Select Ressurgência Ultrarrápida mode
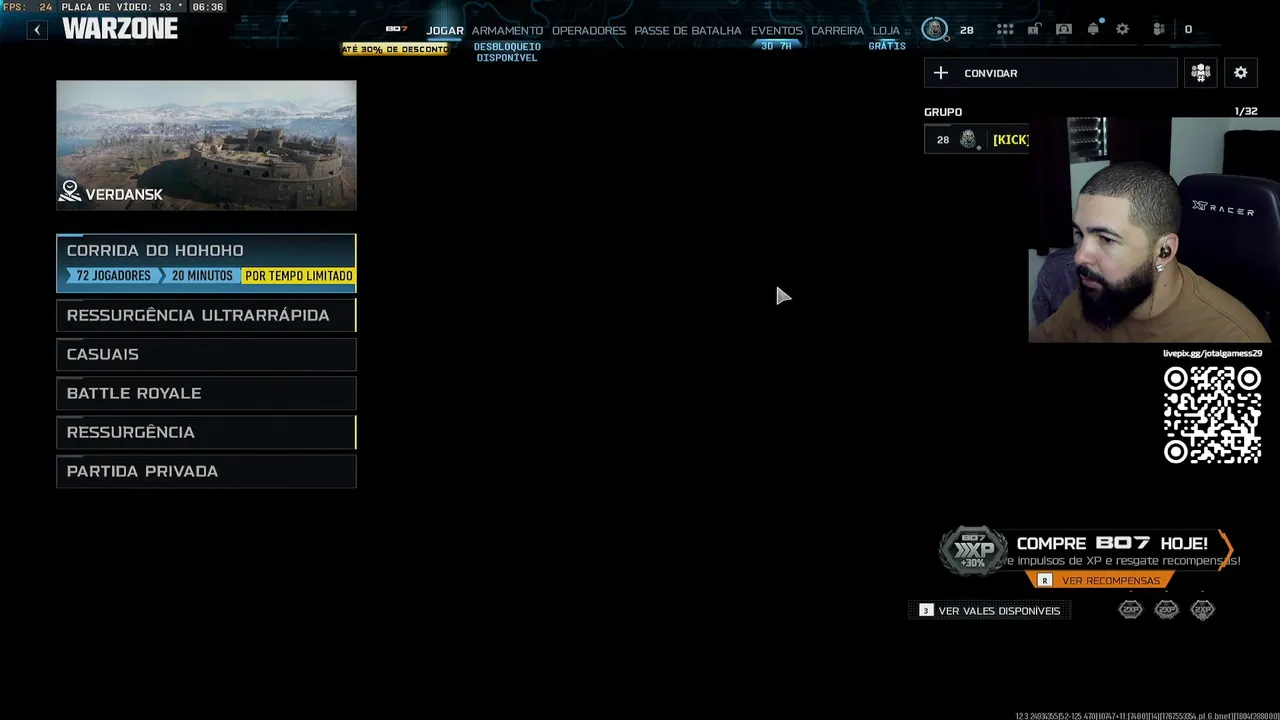1280x720 pixels. (x=206, y=315)
